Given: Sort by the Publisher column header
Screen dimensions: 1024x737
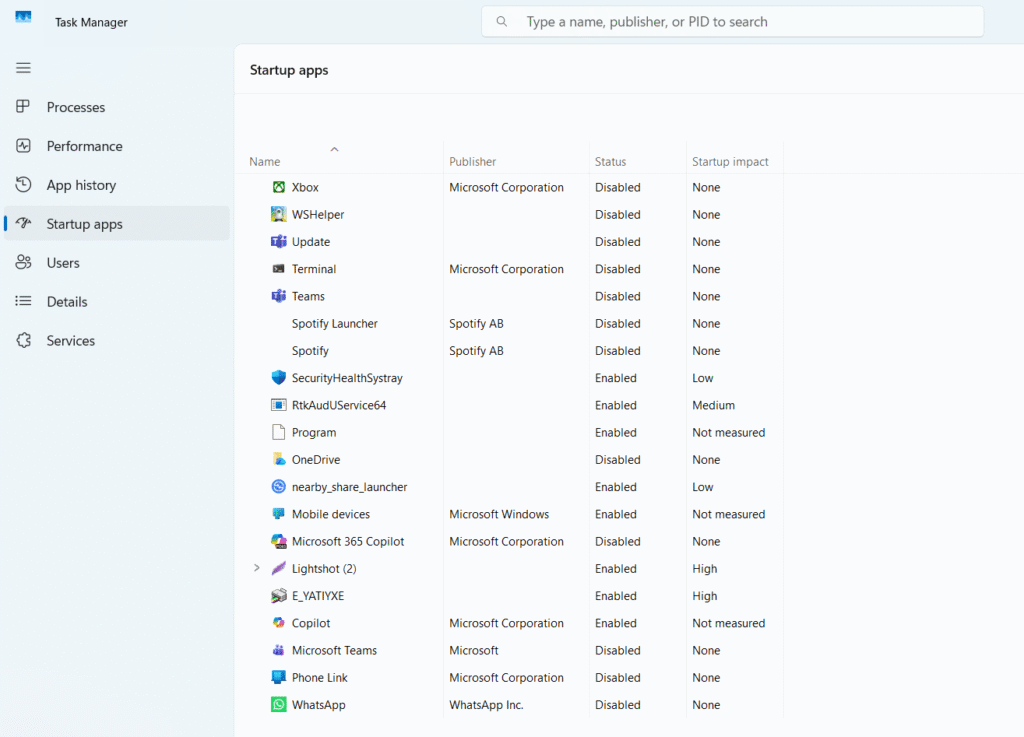Looking at the screenshot, I should click(x=472, y=161).
